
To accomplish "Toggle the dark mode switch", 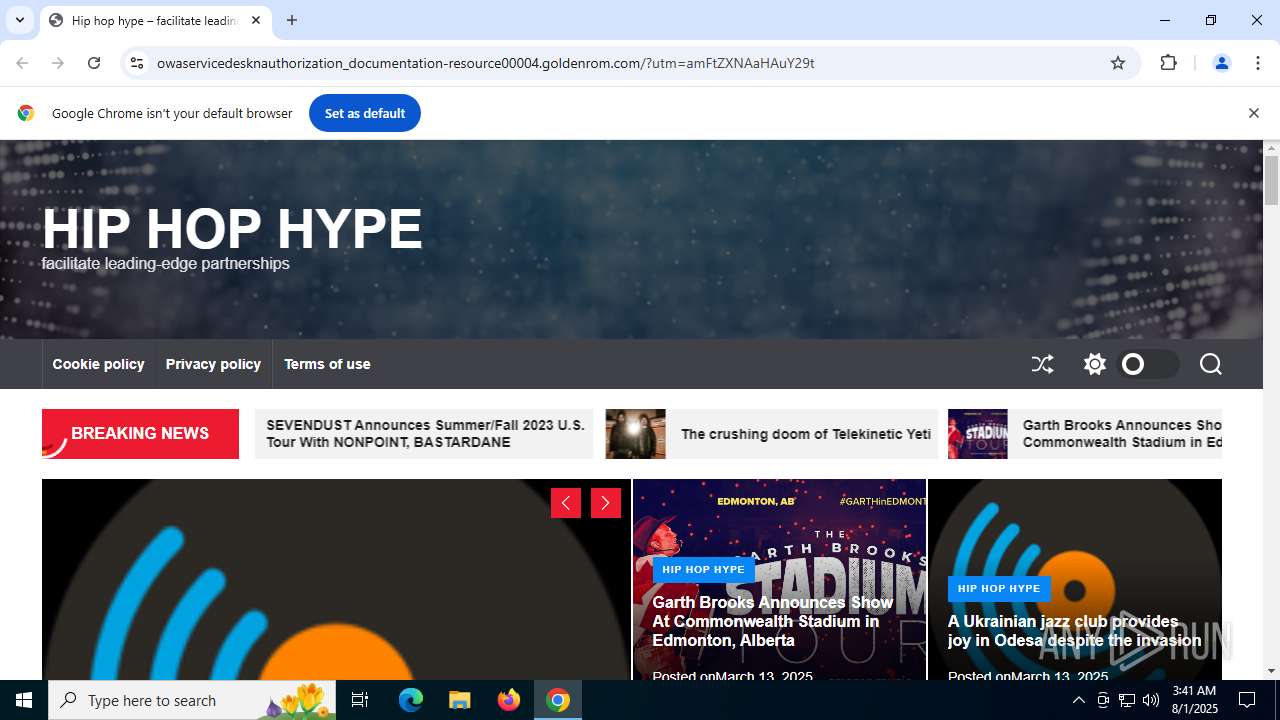I will 1148,364.
